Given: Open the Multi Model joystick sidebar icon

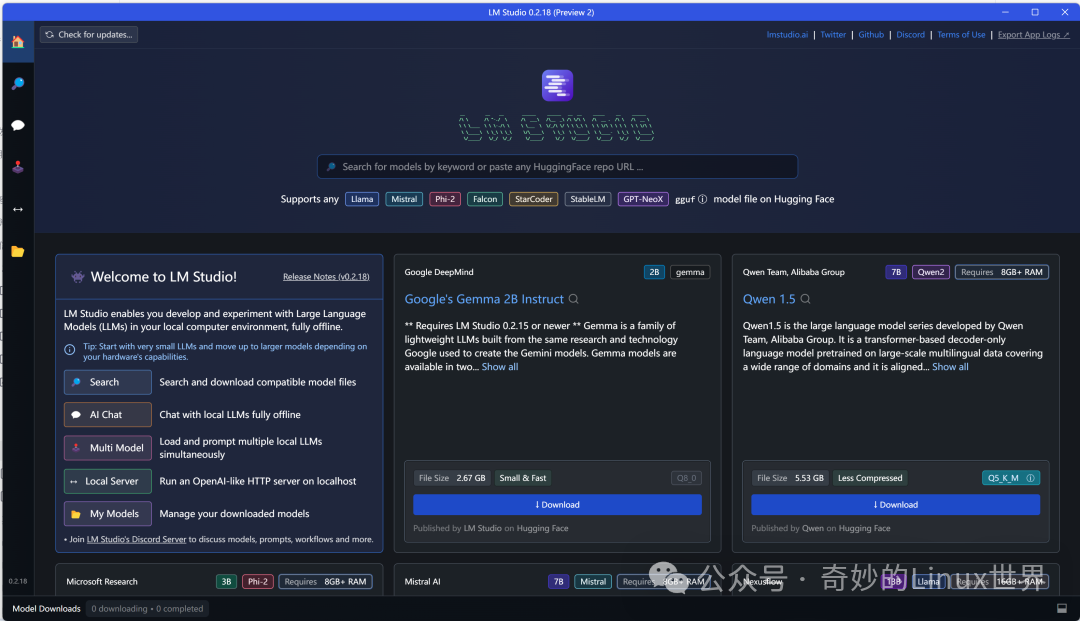Looking at the screenshot, I should (18, 167).
